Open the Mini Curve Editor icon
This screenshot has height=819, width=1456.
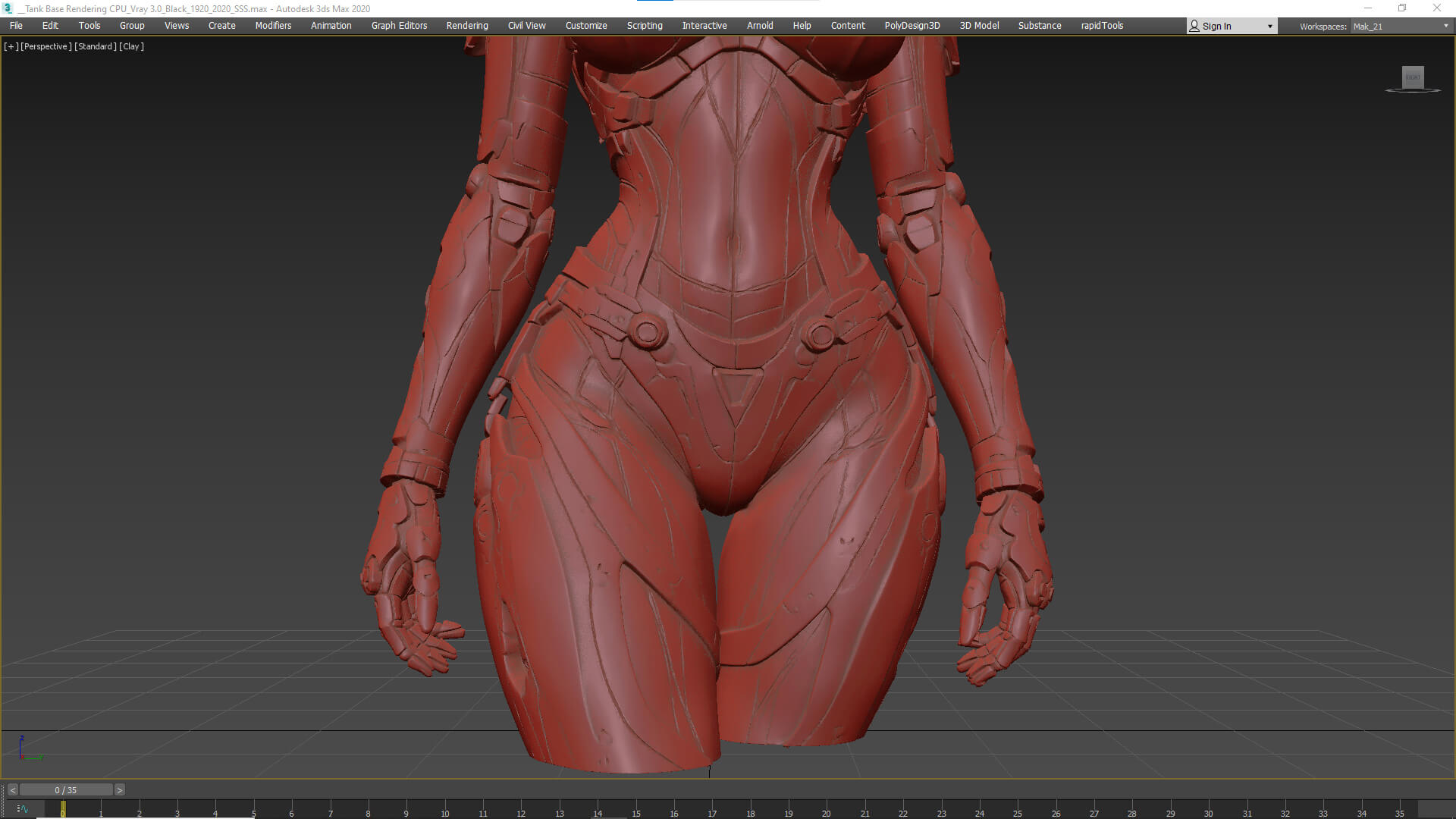click(22, 809)
